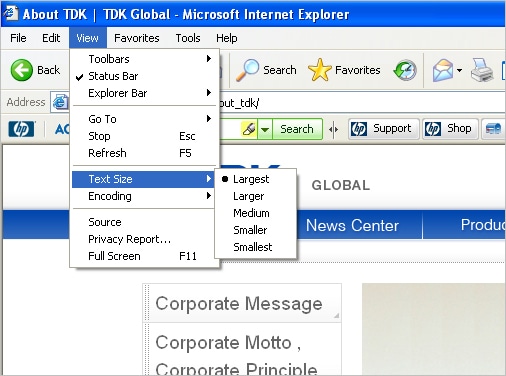The image size is (506, 376).
Task: Open the History clock icon
Action: click(405, 70)
